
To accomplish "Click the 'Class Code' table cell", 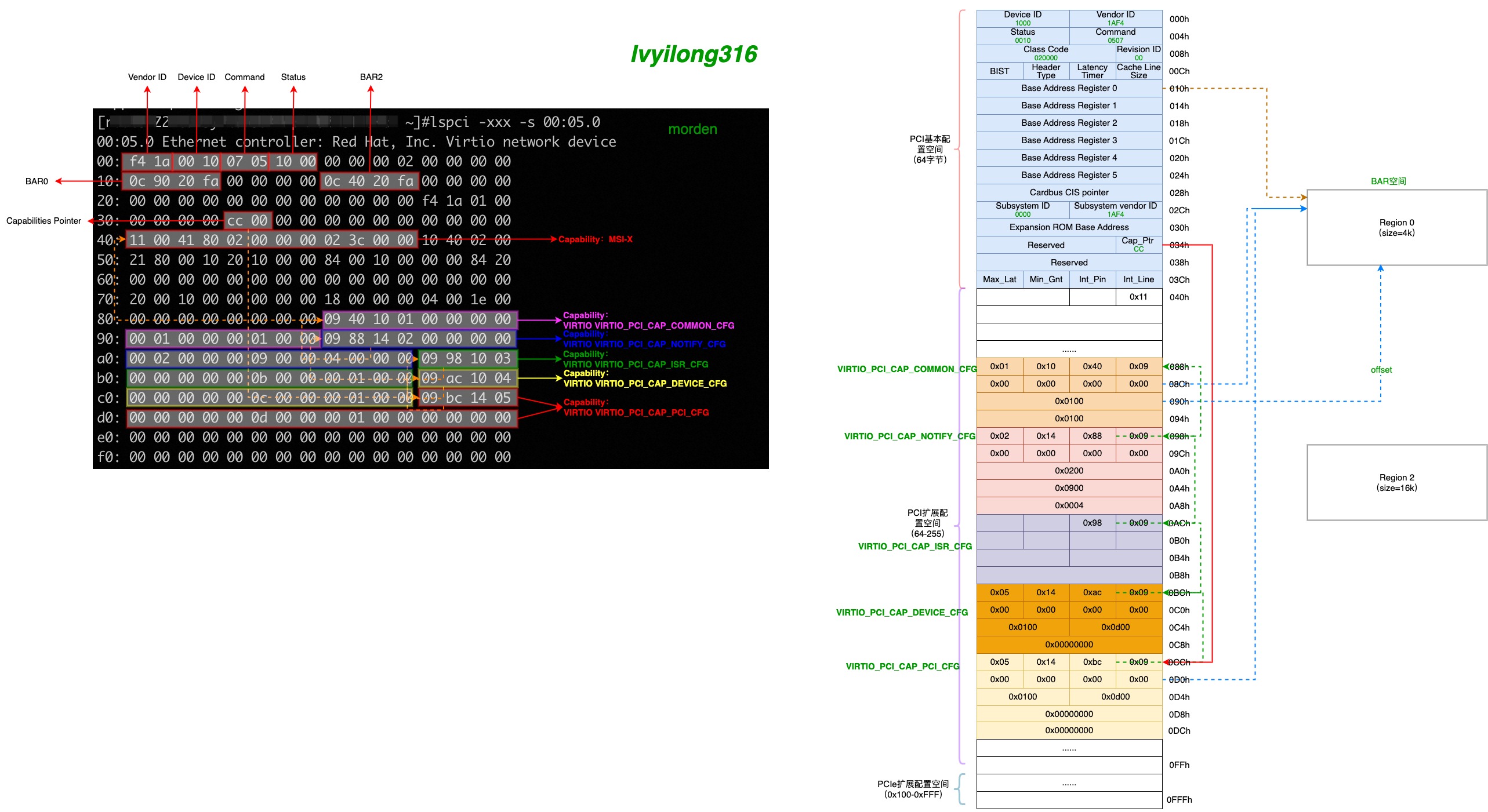I will tap(1046, 53).
